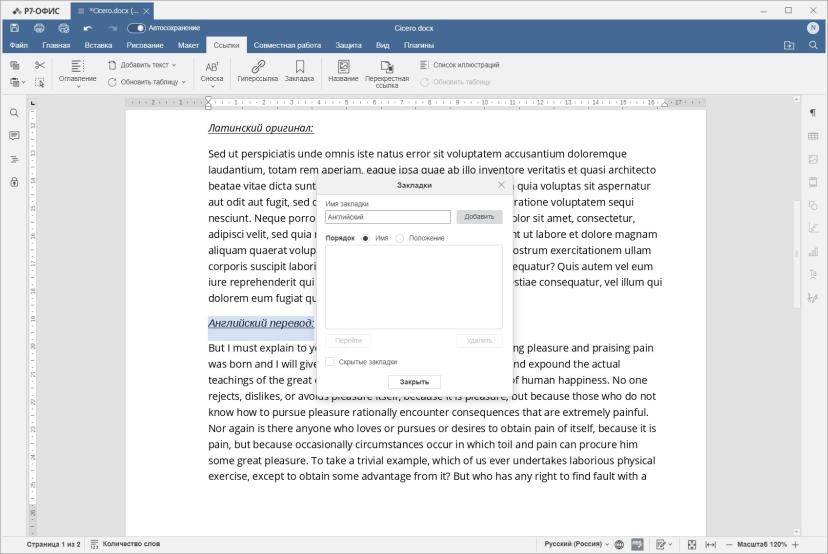The width and height of the screenshot is (828, 554).
Task: Click Список иллюстраций button
Action: coord(459,65)
